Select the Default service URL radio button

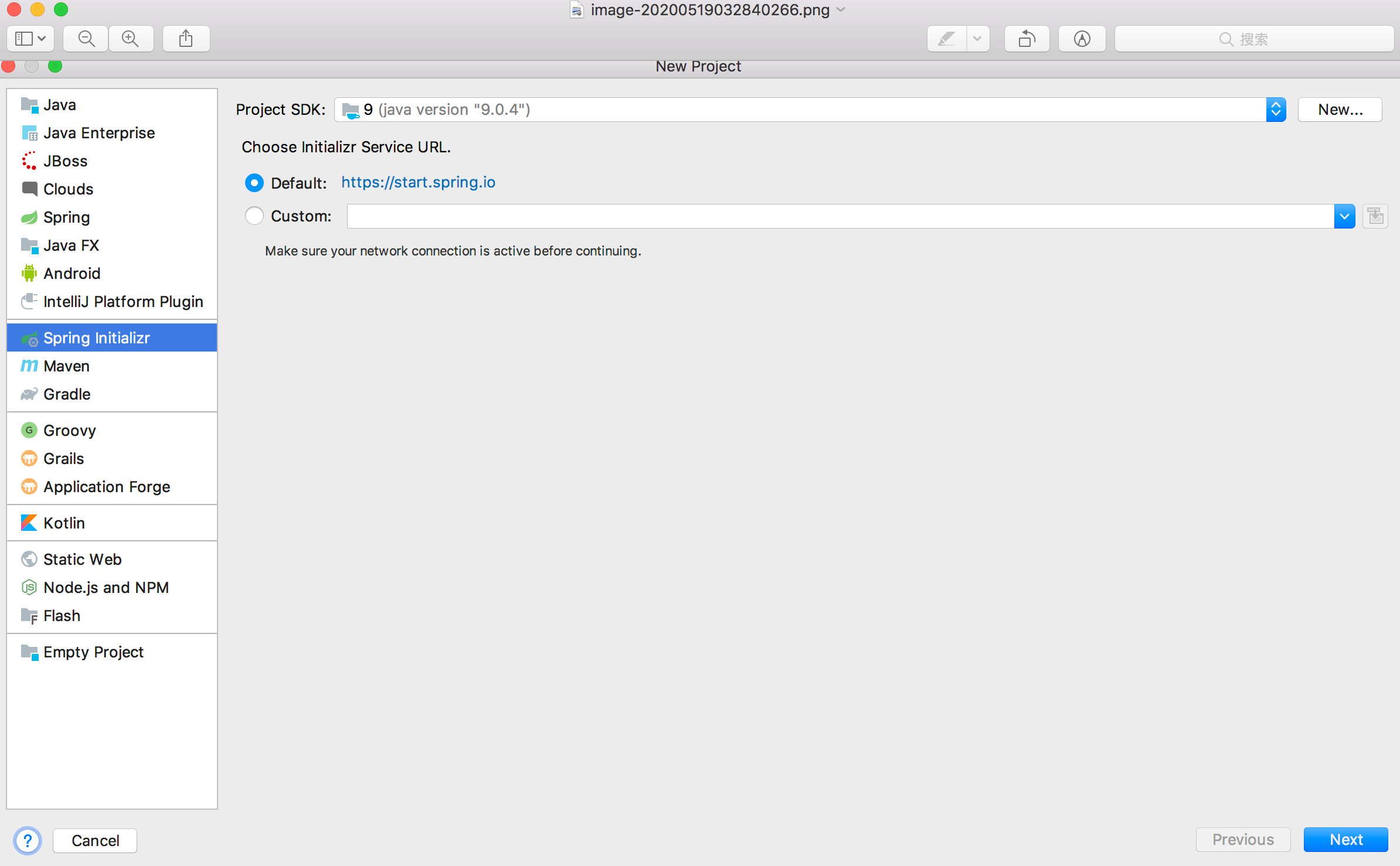point(254,183)
